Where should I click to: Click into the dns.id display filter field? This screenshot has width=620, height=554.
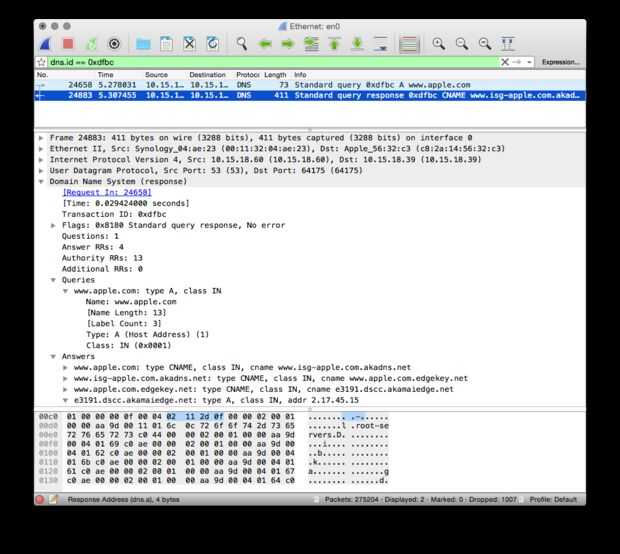pyautogui.click(x=273, y=62)
